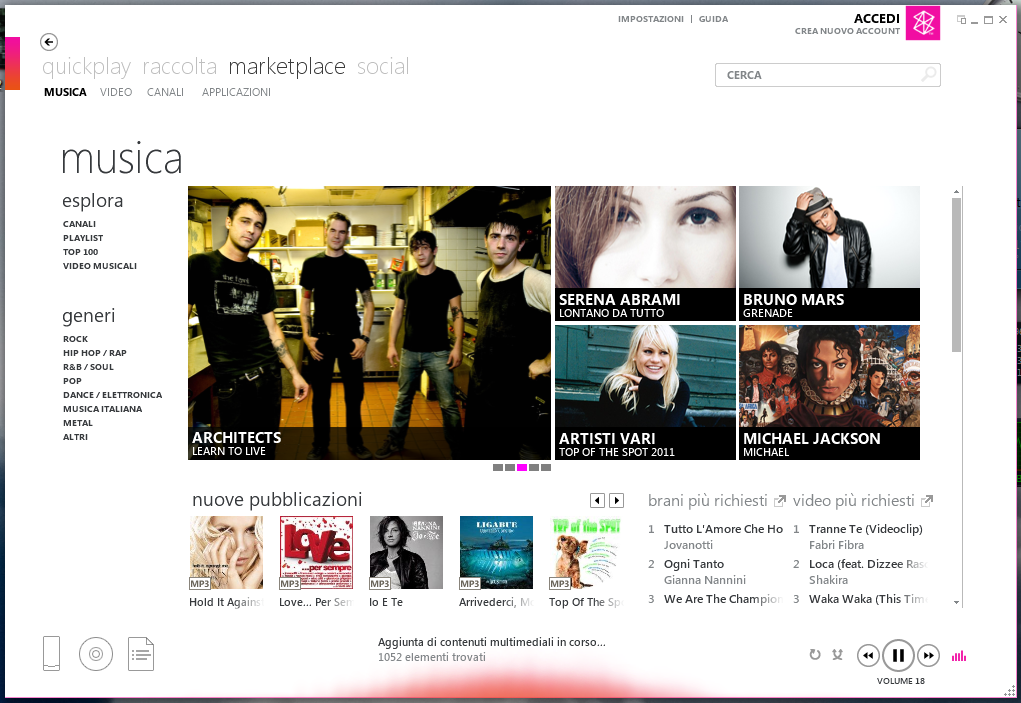Open CANALI under esplora
The image size is (1021, 703).
click(x=79, y=224)
